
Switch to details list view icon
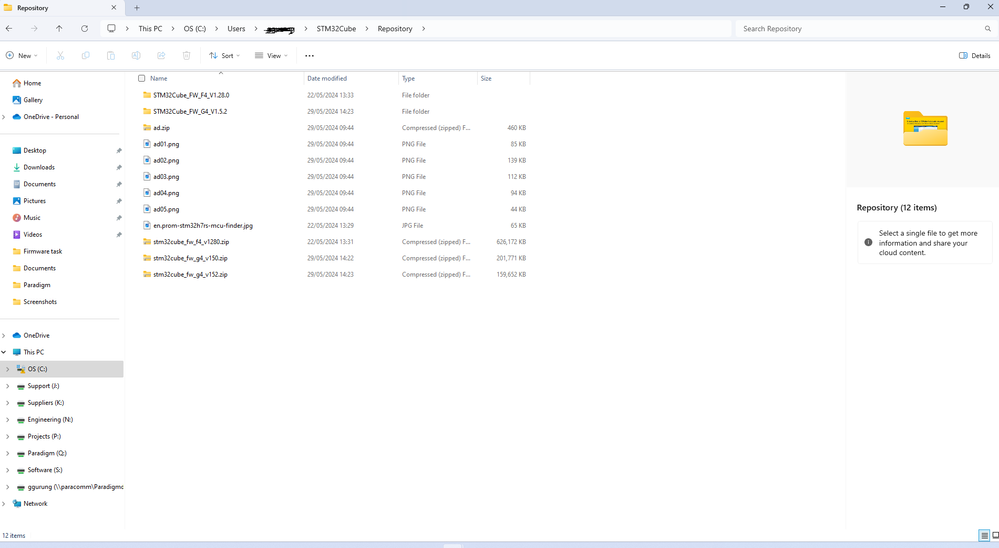(x=984, y=535)
